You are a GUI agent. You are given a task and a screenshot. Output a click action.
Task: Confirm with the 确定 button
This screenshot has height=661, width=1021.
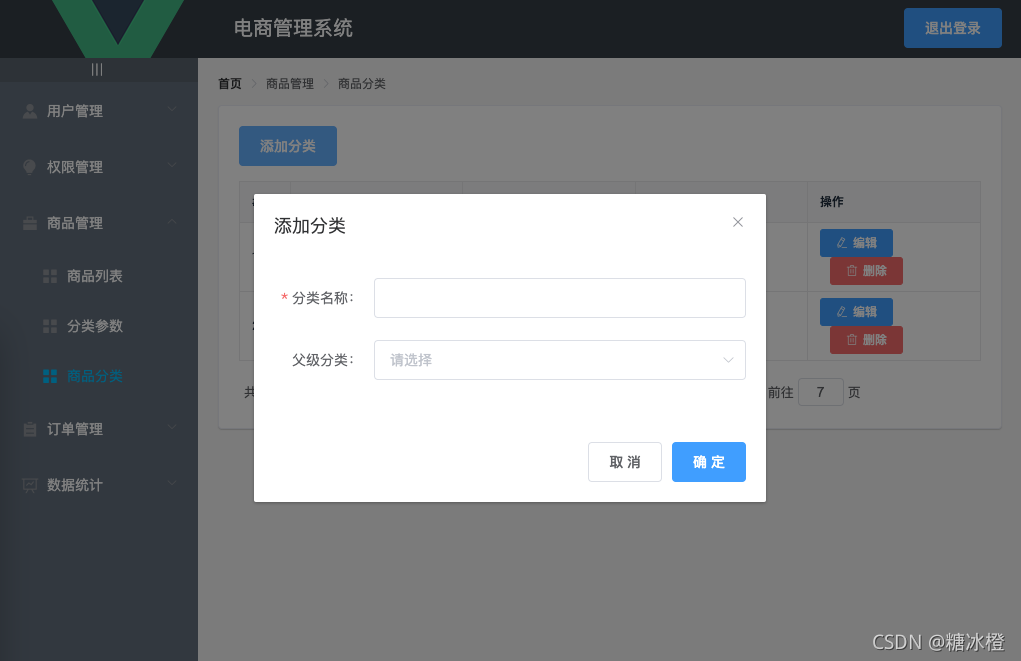pos(708,462)
